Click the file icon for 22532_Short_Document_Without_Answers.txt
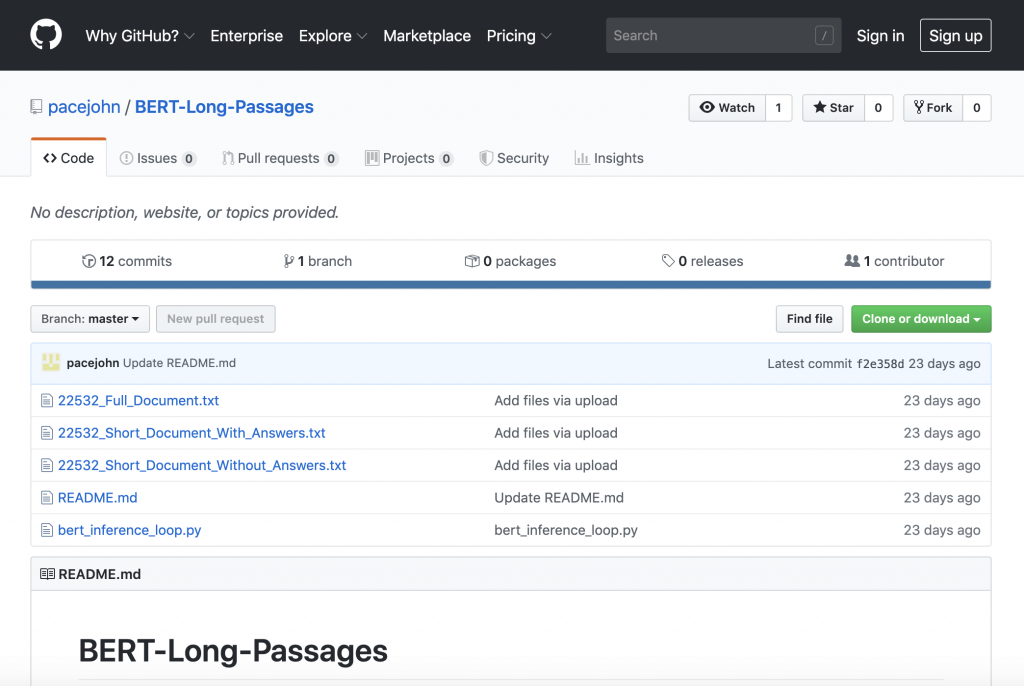1024x686 pixels. 46,465
